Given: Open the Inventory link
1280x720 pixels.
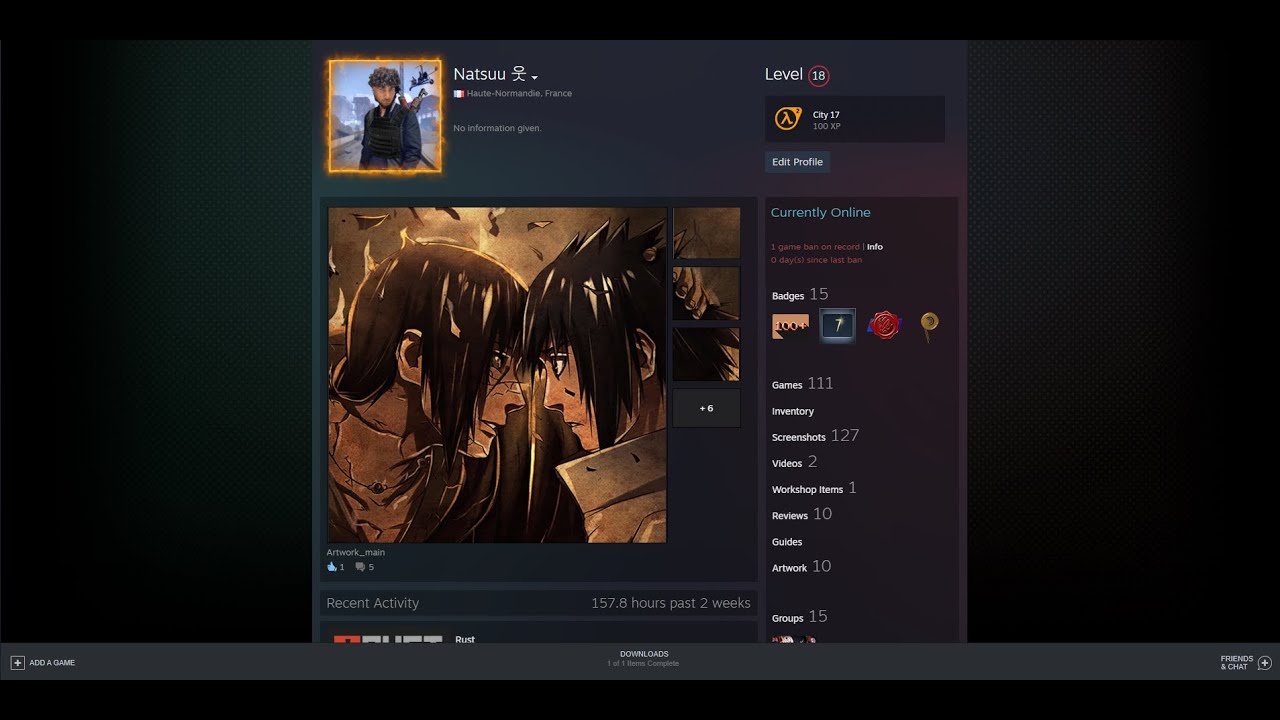Looking at the screenshot, I should pos(793,411).
